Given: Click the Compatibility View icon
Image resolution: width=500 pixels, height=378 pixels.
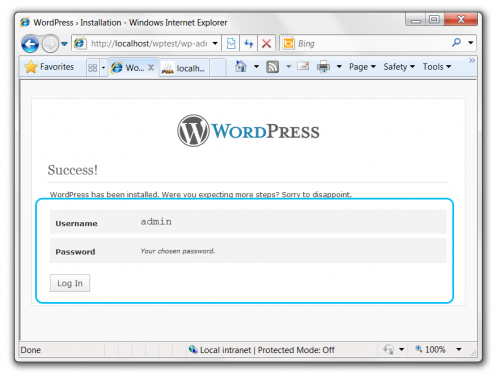Looking at the screenshot, I should point(231,43).
